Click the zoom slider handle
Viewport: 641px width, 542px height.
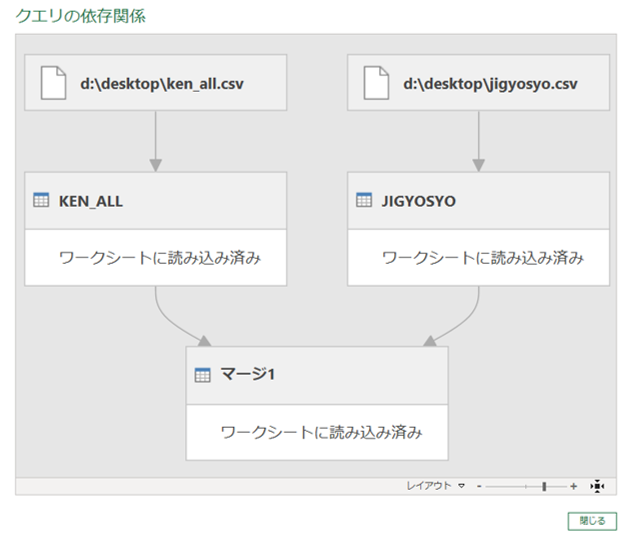point(544,486)
